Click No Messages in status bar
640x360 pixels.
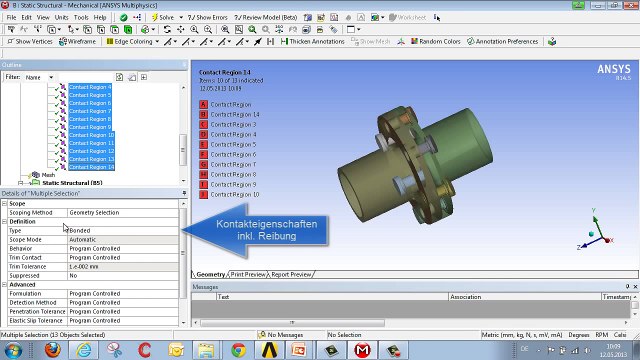click(x=281, y=335)
